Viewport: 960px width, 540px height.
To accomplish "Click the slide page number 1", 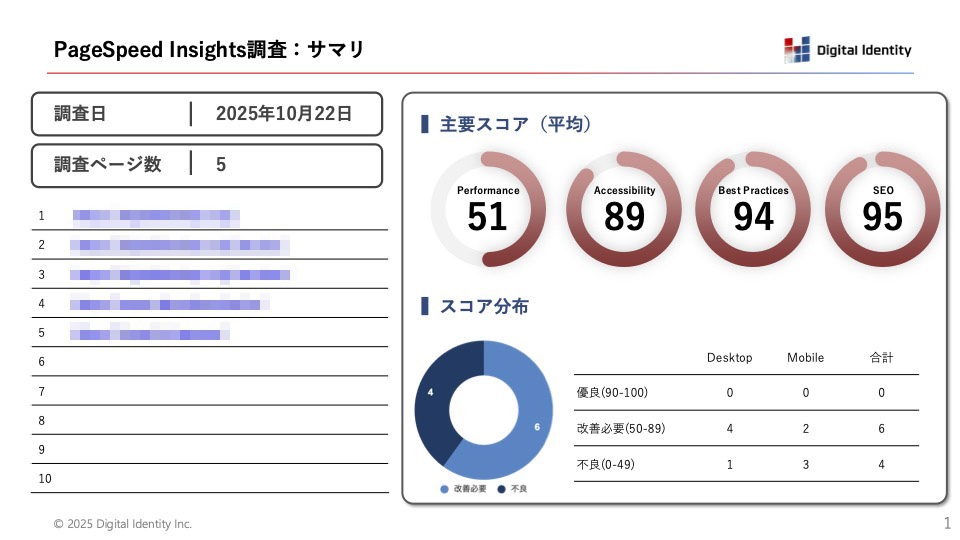I will click(947, 523).
